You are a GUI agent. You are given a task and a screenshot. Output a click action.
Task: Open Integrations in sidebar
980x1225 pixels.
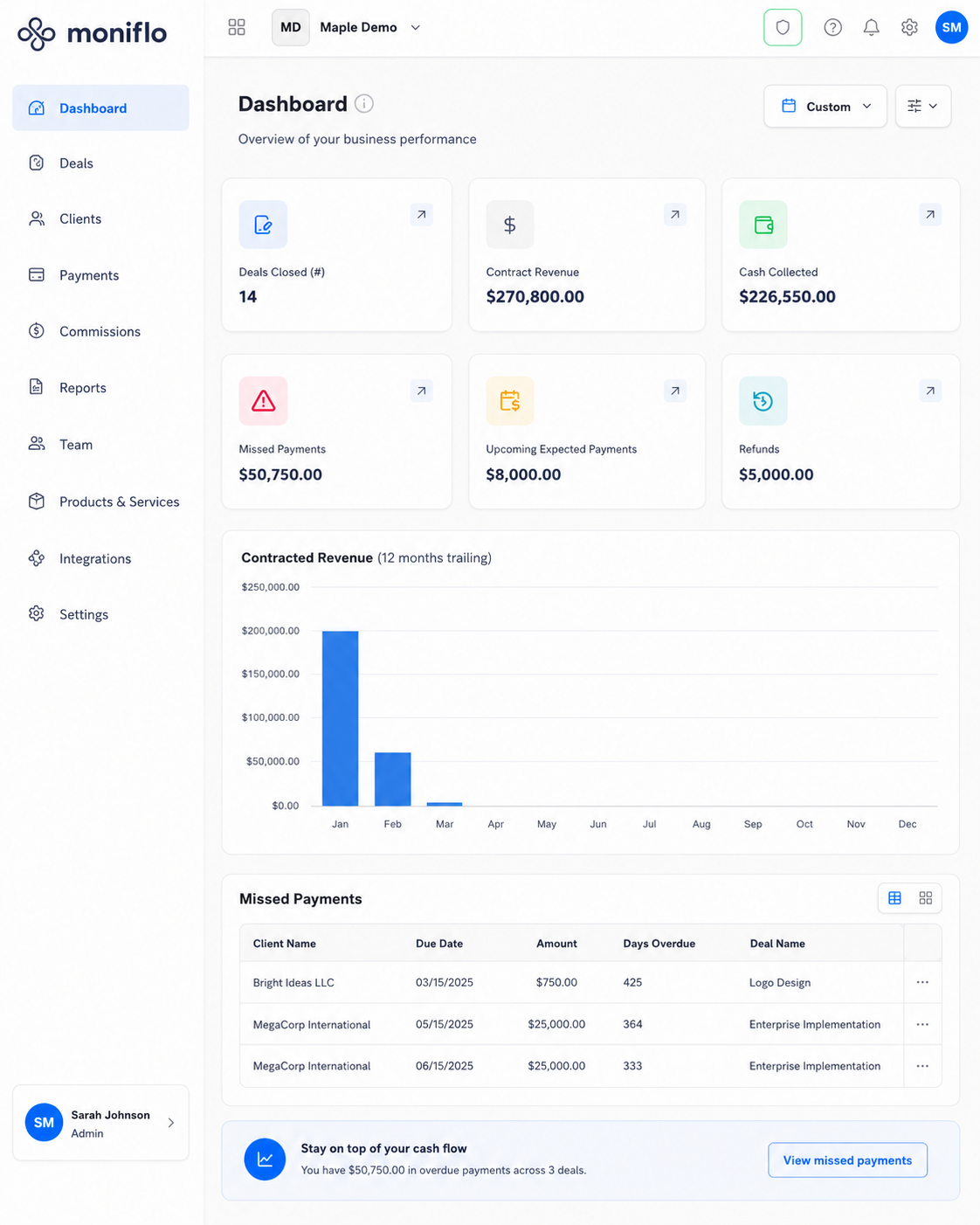click(100, 558)
